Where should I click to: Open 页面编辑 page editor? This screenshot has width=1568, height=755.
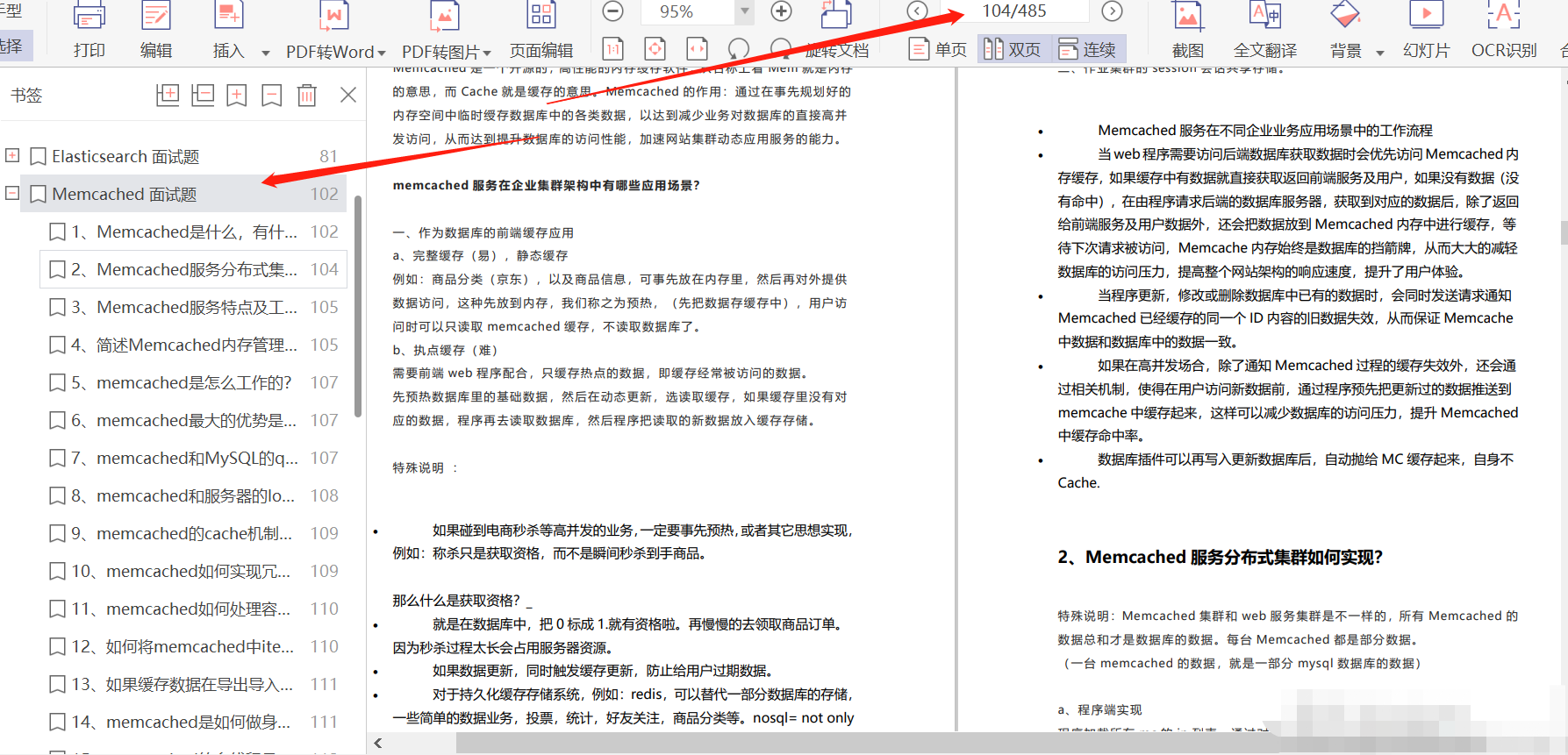pos(541,31)
